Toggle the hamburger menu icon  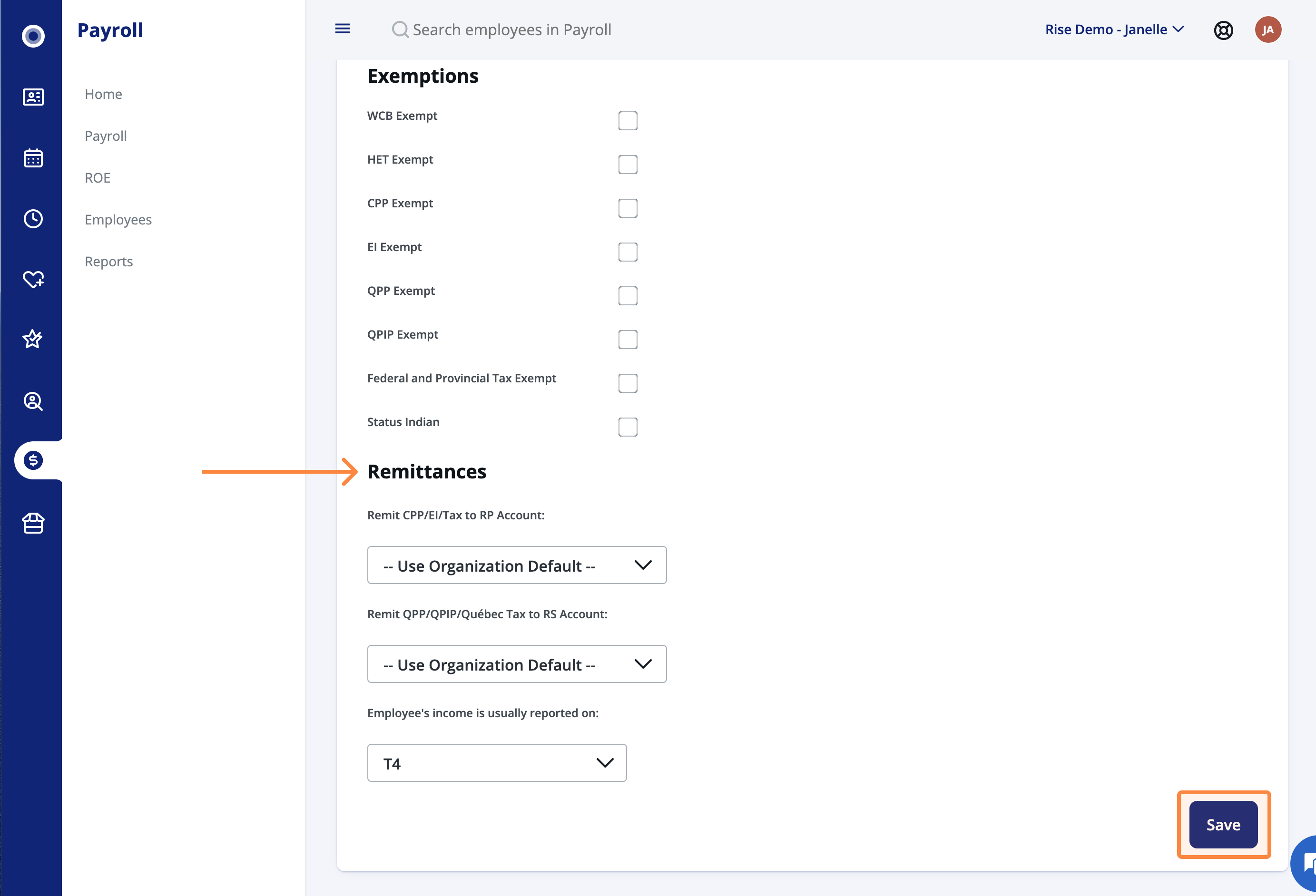[x=343, y=29]
